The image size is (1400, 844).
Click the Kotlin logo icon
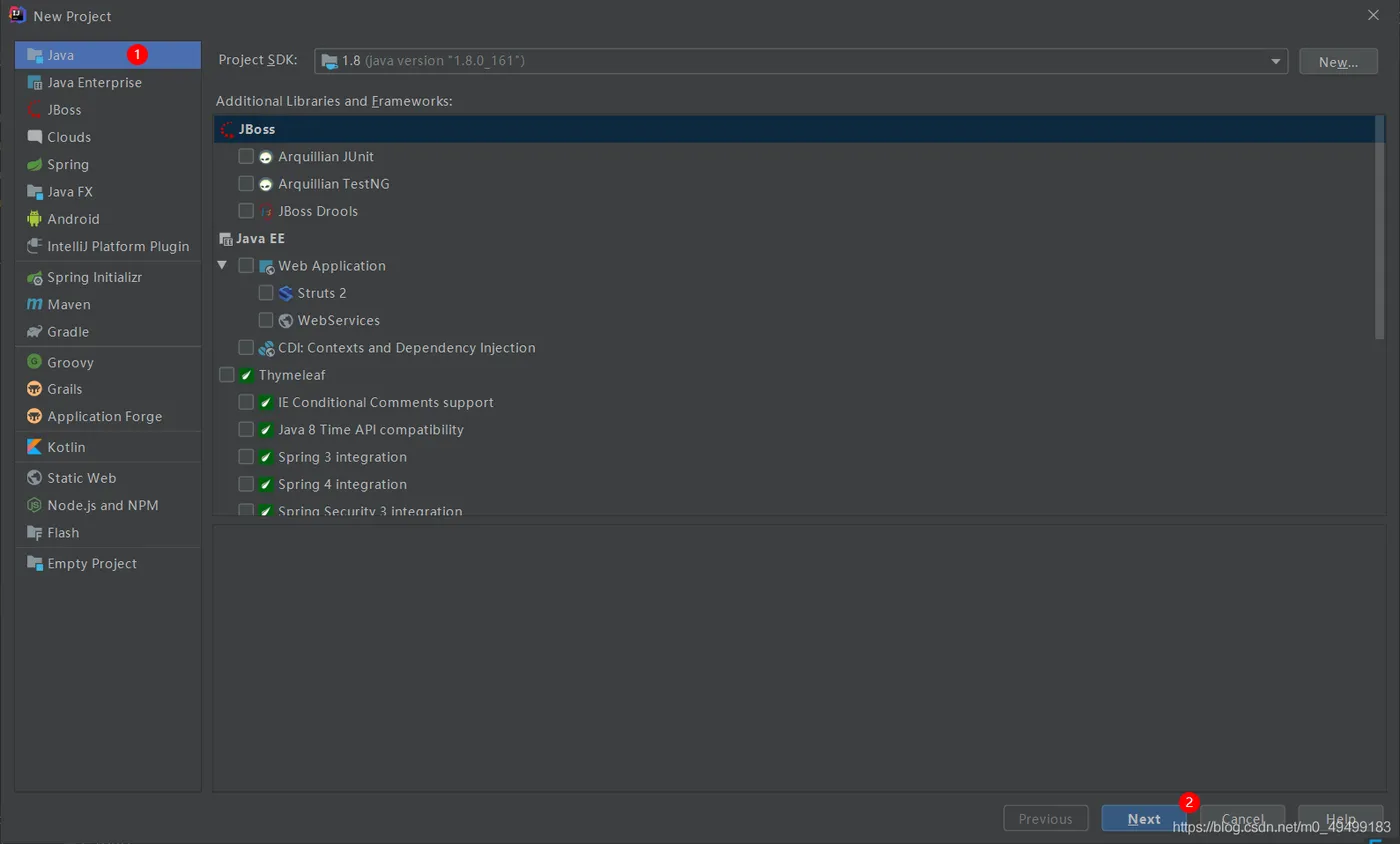[35, 447]
